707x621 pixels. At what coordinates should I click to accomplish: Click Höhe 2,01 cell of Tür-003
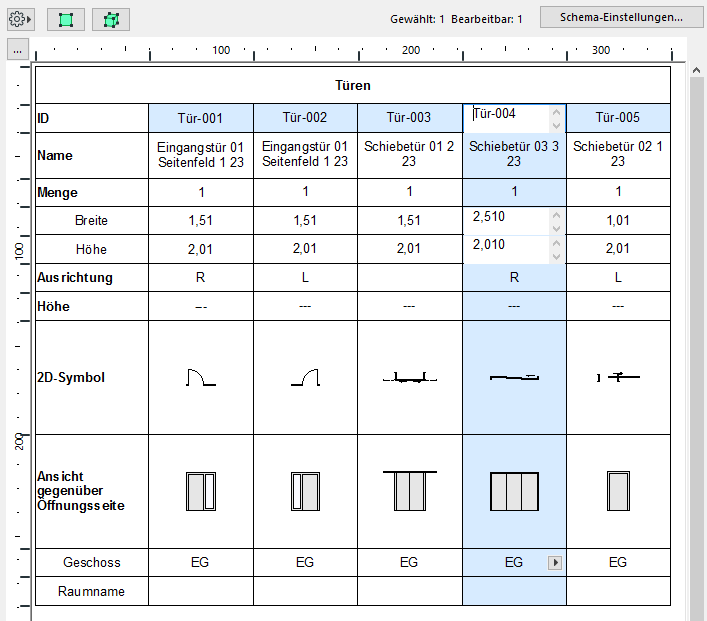tap(409, 249)
